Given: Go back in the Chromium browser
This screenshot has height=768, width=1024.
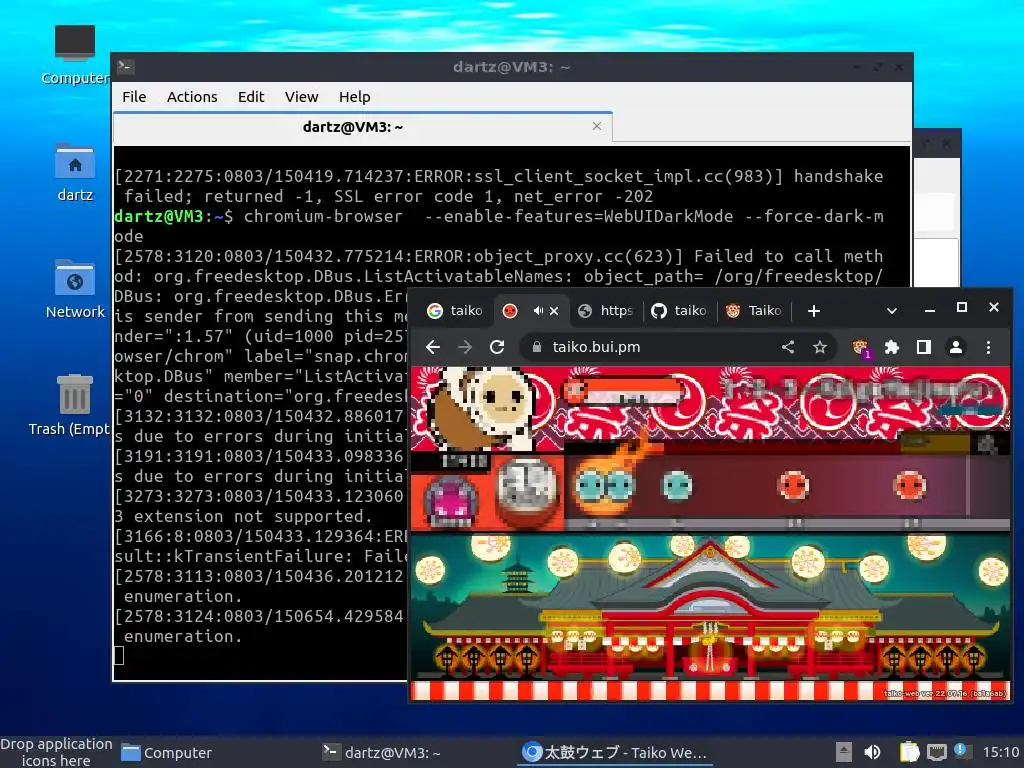Looking at the screenshot, I should pos(432,347).
